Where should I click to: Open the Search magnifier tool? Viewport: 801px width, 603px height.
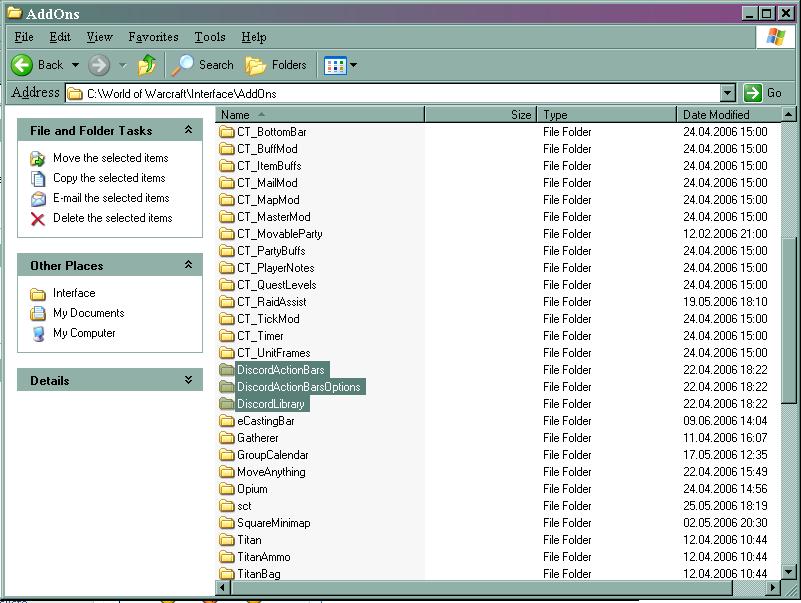[x=182, y=65]
